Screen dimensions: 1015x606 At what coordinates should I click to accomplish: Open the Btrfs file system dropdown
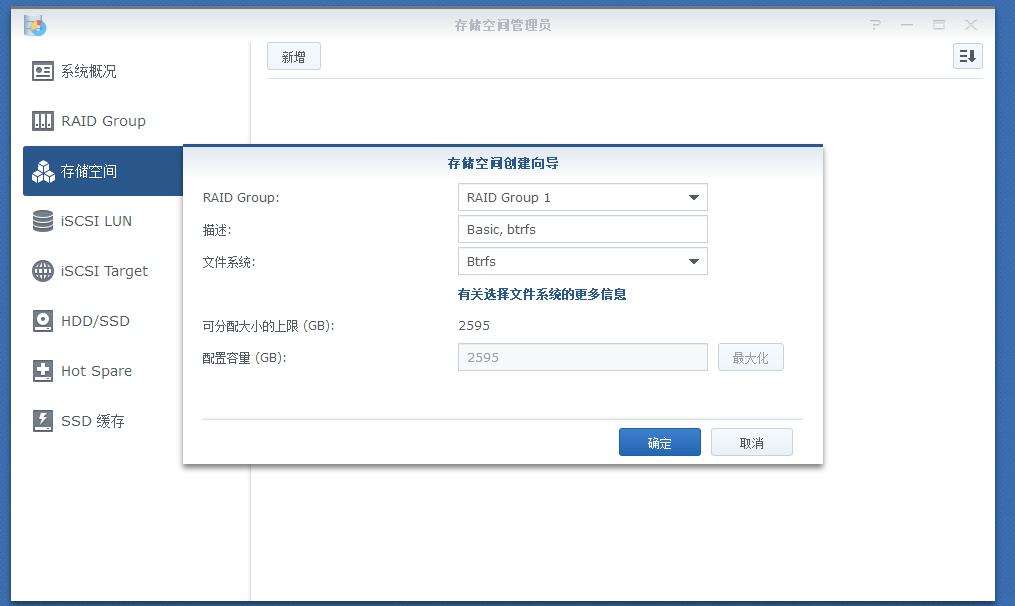tap(694, 261)
